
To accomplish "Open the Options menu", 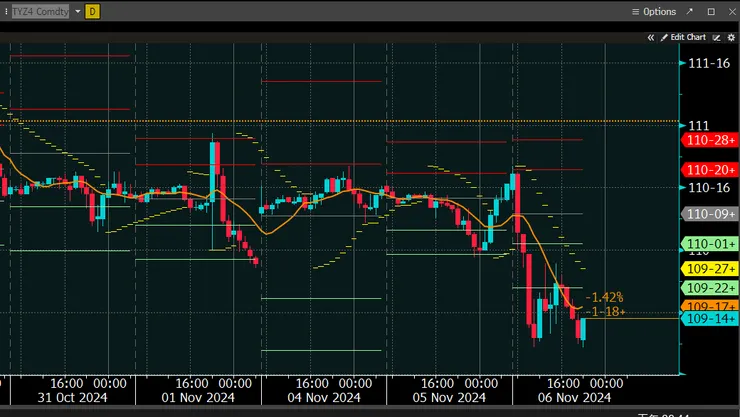I will [654, 12].
